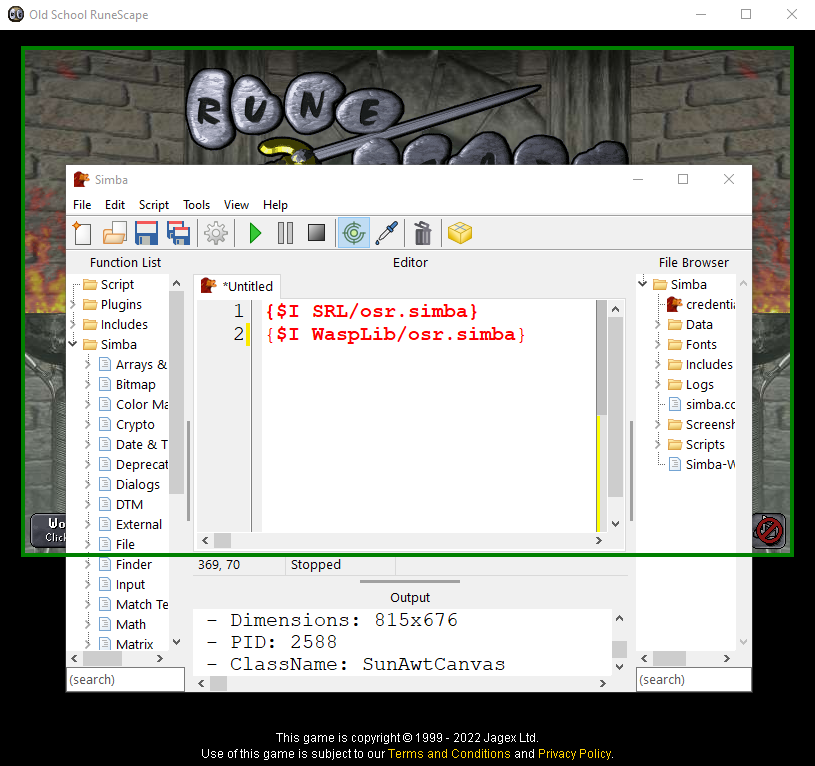The image size is (815, 766).
Task: Select the Scripts folder in File Browser
Action: click(696, 444)
